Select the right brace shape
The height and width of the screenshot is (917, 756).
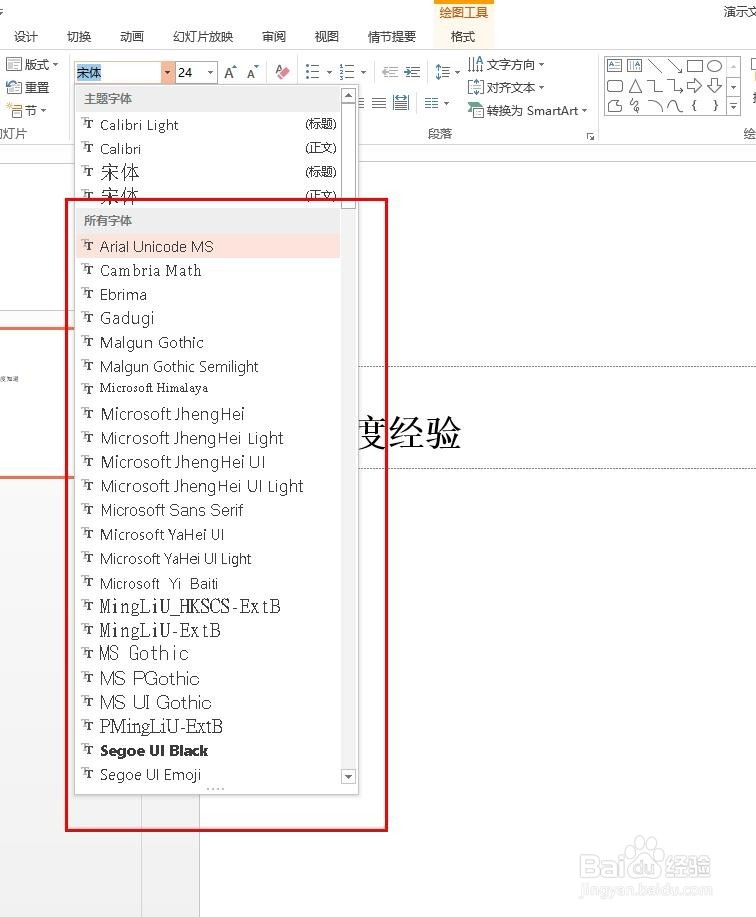coord(714,106)
